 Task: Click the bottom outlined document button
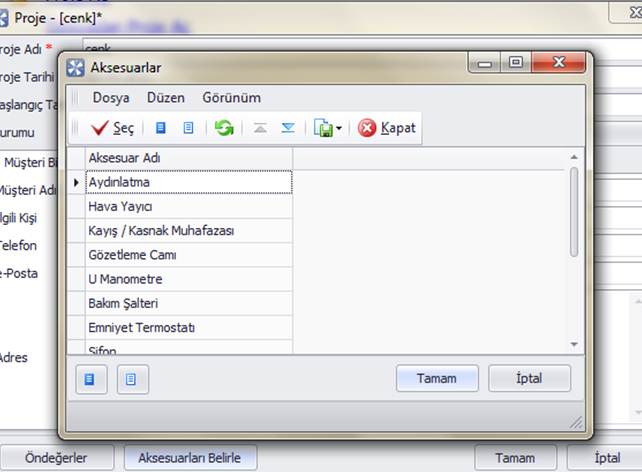(x=132, y=379)
